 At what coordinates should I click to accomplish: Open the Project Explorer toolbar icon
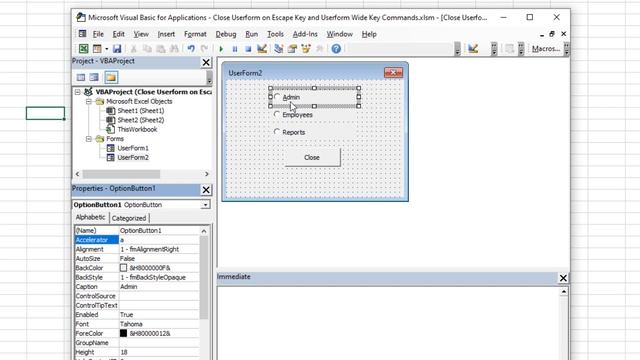(x=279, y=49)
